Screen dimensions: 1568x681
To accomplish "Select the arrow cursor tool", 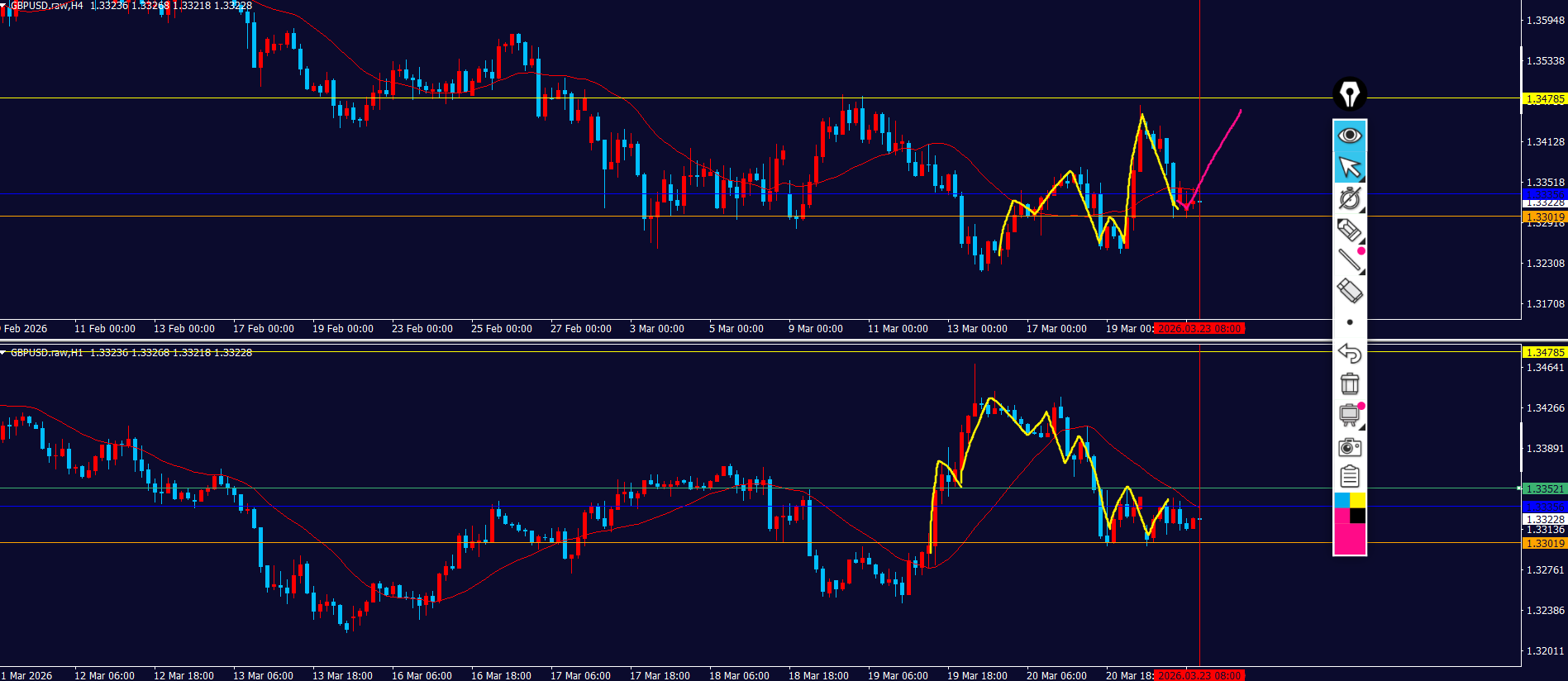I will point(1349,167).
